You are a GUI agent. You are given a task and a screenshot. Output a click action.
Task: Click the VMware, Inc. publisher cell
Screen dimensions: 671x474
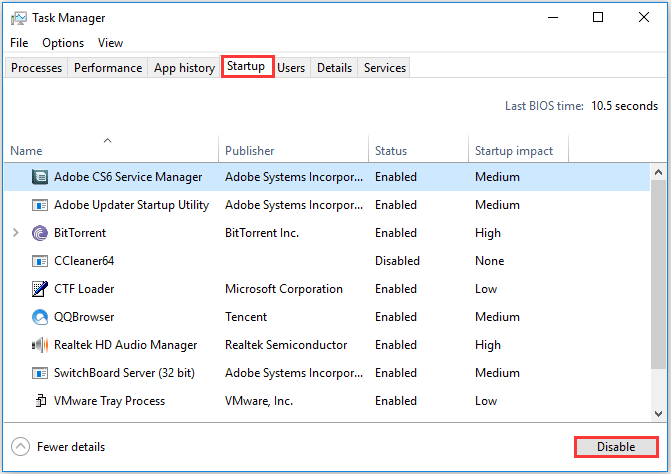coord(259,401)
